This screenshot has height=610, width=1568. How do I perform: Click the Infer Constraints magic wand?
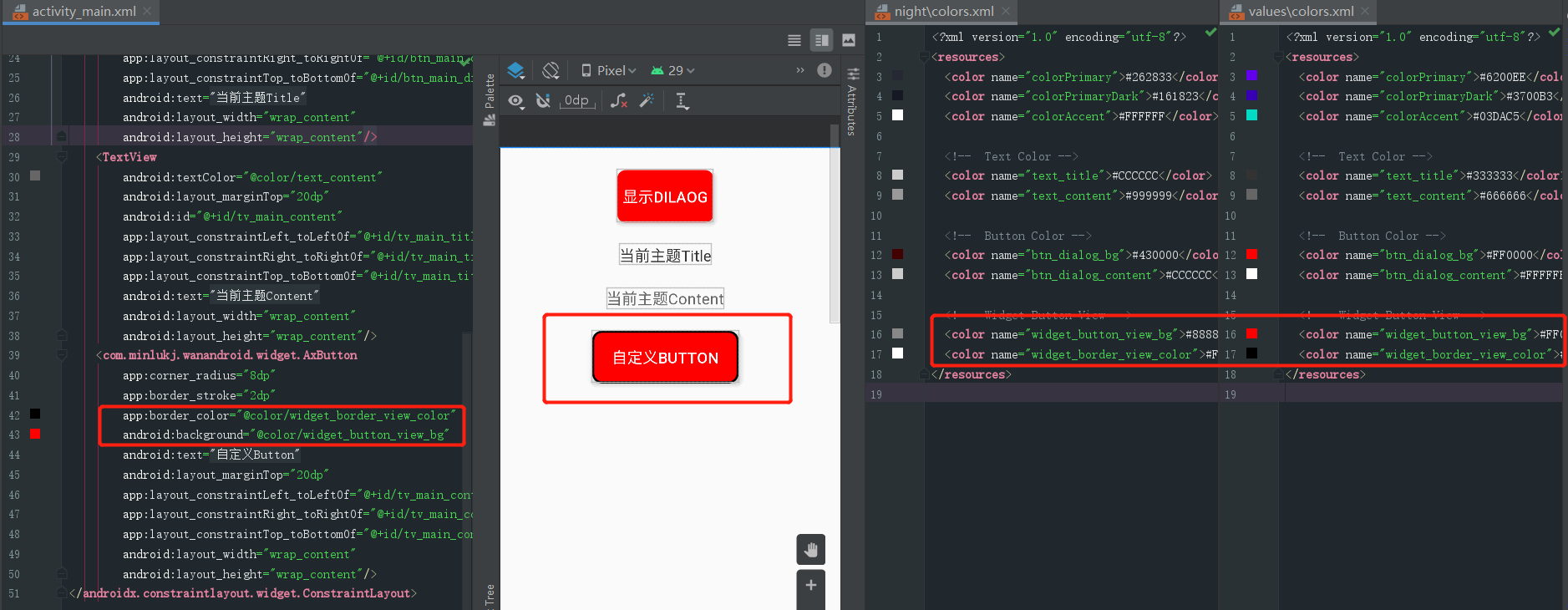(647, 101)
